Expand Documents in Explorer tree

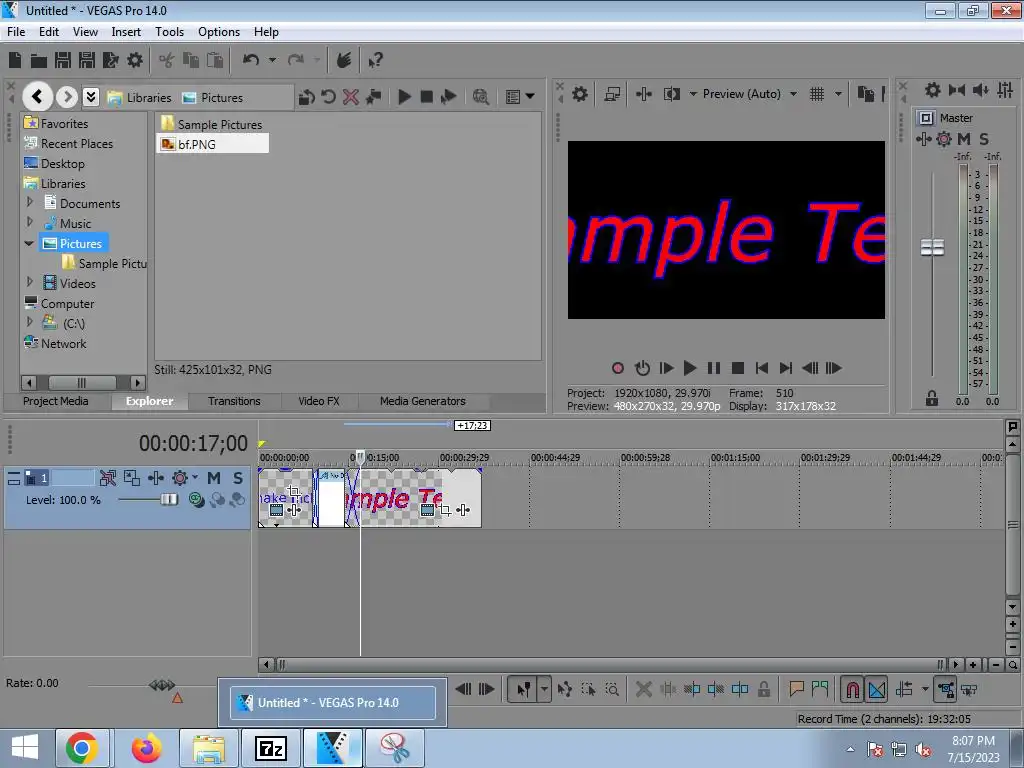30,202
